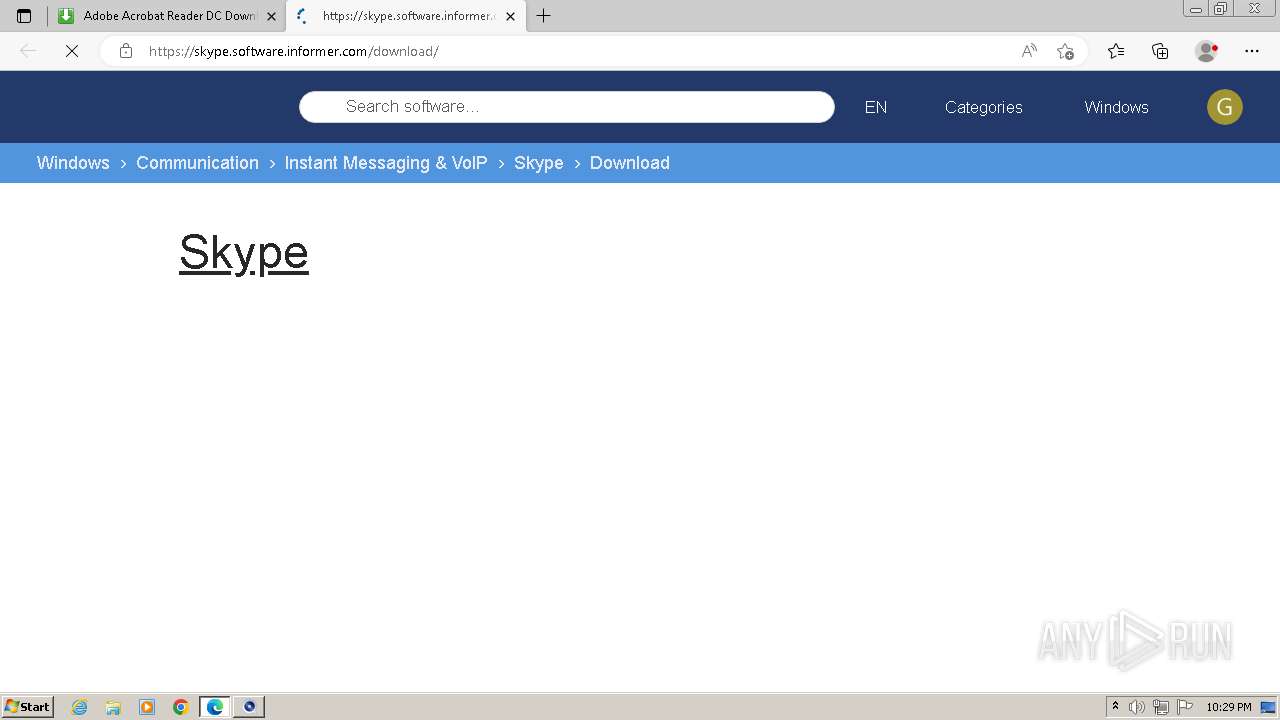Open the Skype heading link
The height and width of the screenshot is (720, 1280).
[244, 253]
